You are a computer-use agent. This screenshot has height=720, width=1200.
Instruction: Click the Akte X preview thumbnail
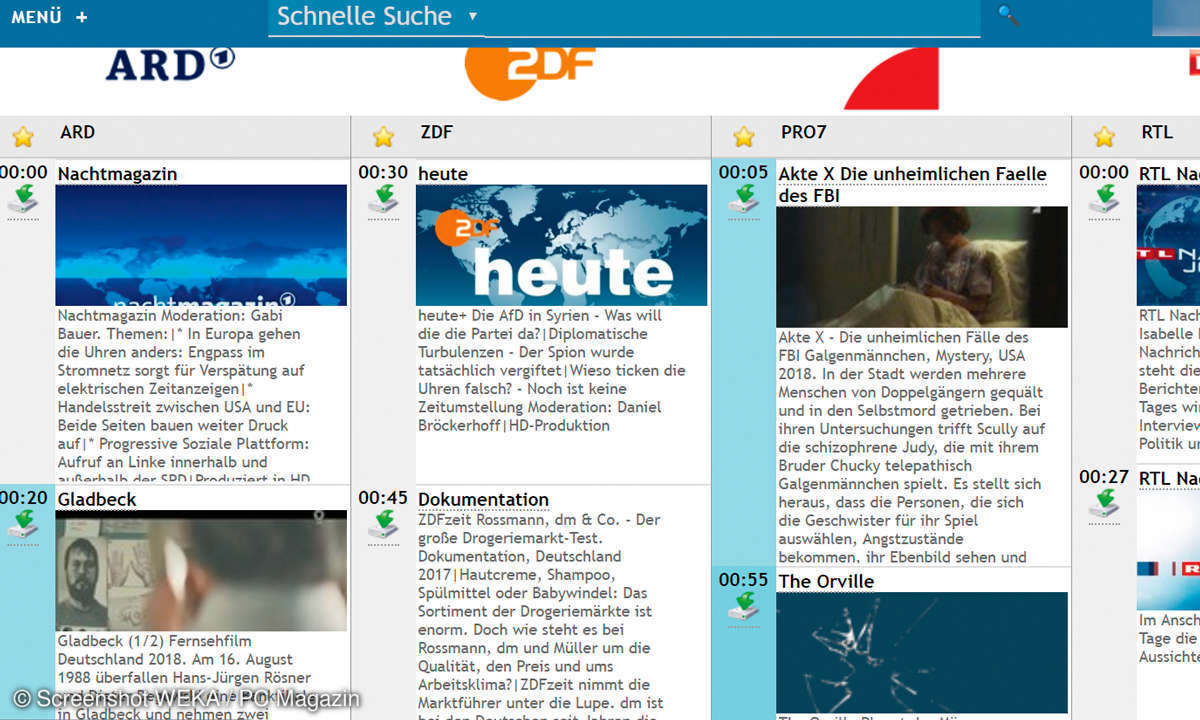click(x=922, y=267)
